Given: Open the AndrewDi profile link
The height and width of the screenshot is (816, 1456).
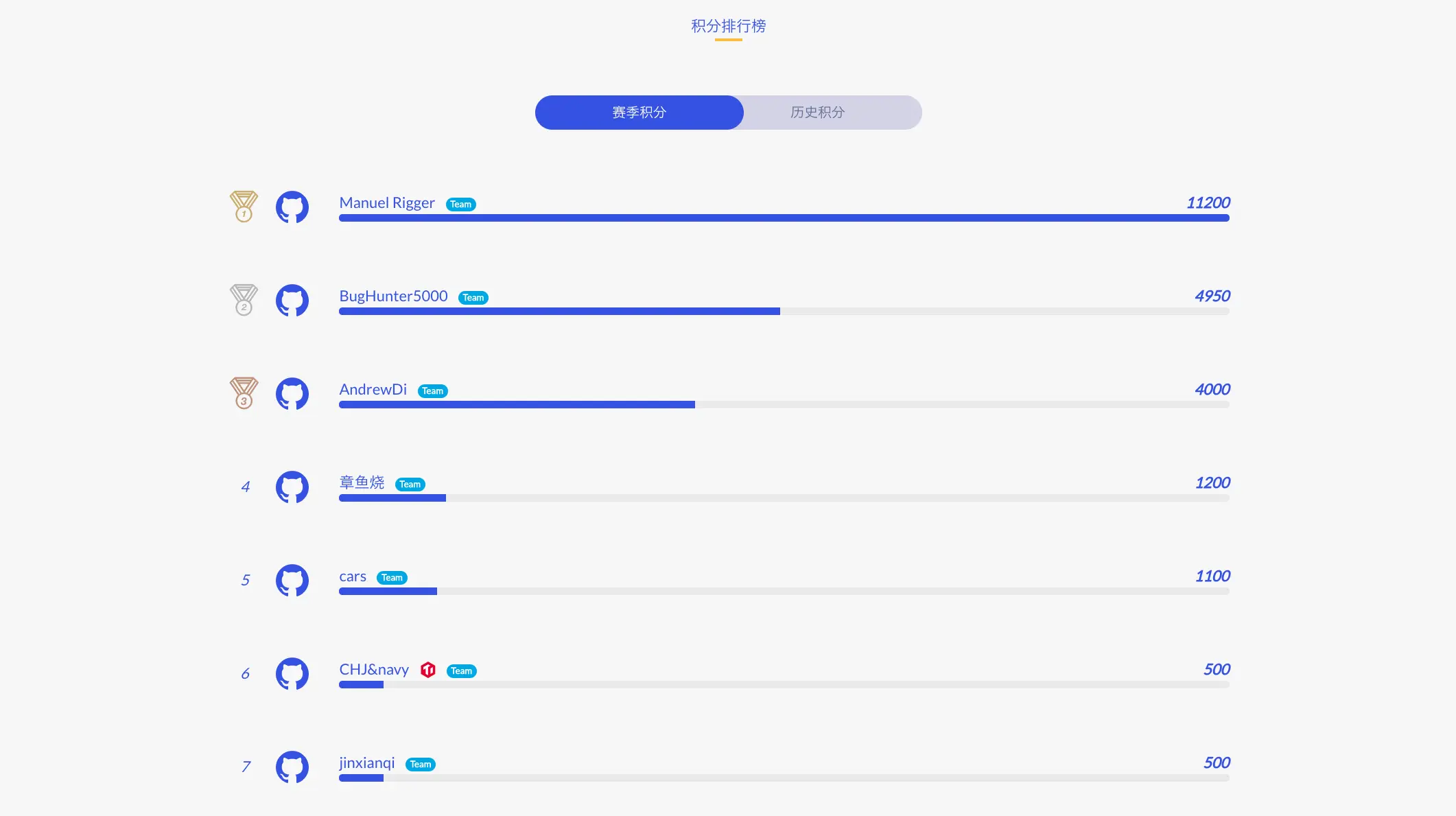Looking at the screenshot, I should coord(373,390).
